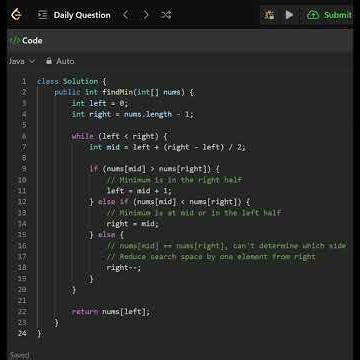The image size is (360, 360).
Task: Submit the solution
Action: pos(329,15)
